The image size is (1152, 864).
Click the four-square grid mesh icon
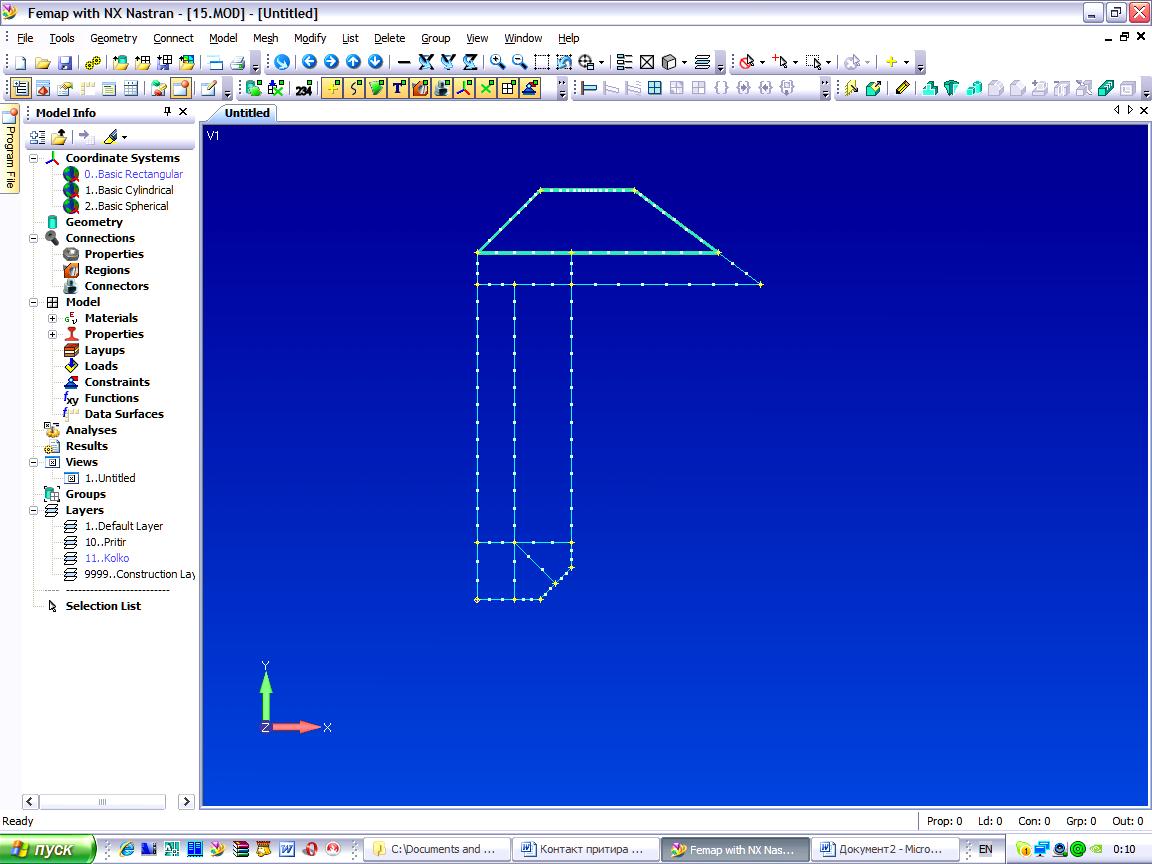[655, 88]
